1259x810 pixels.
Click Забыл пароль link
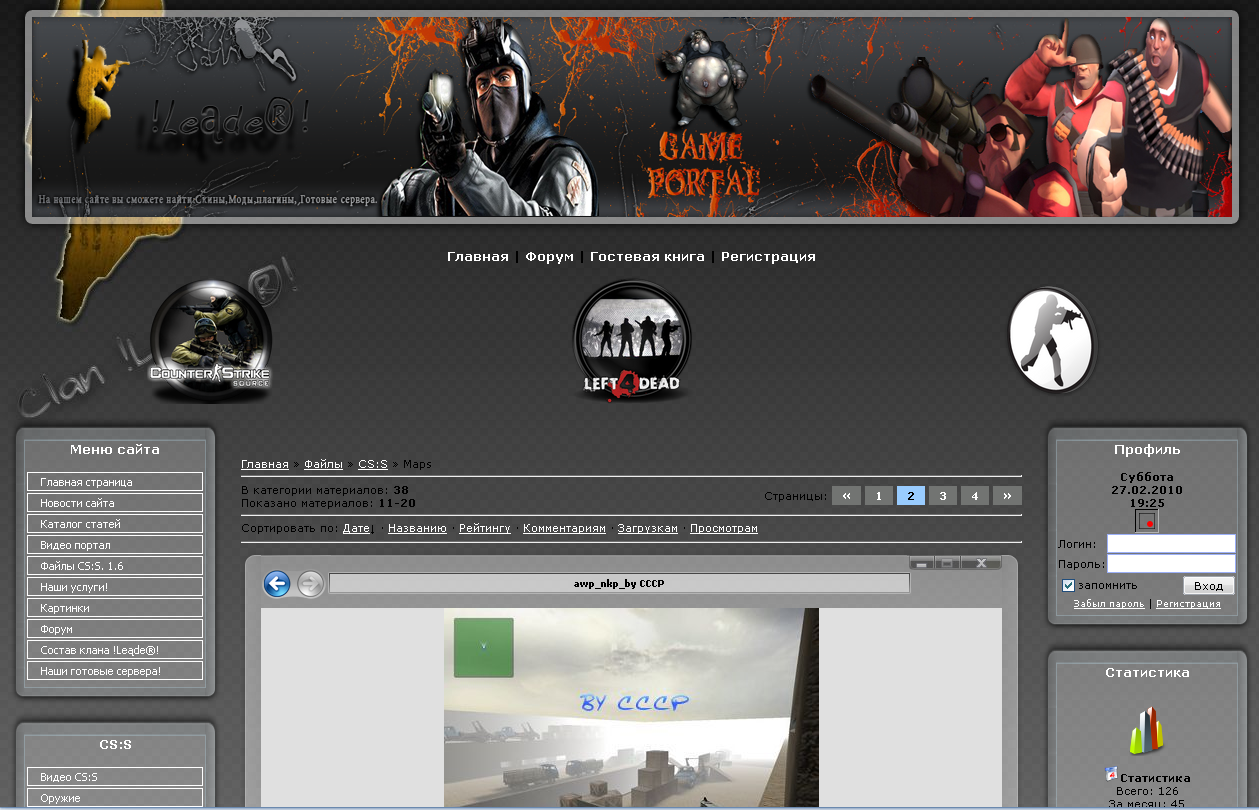pyautogui.click(x=1108, y=604)
